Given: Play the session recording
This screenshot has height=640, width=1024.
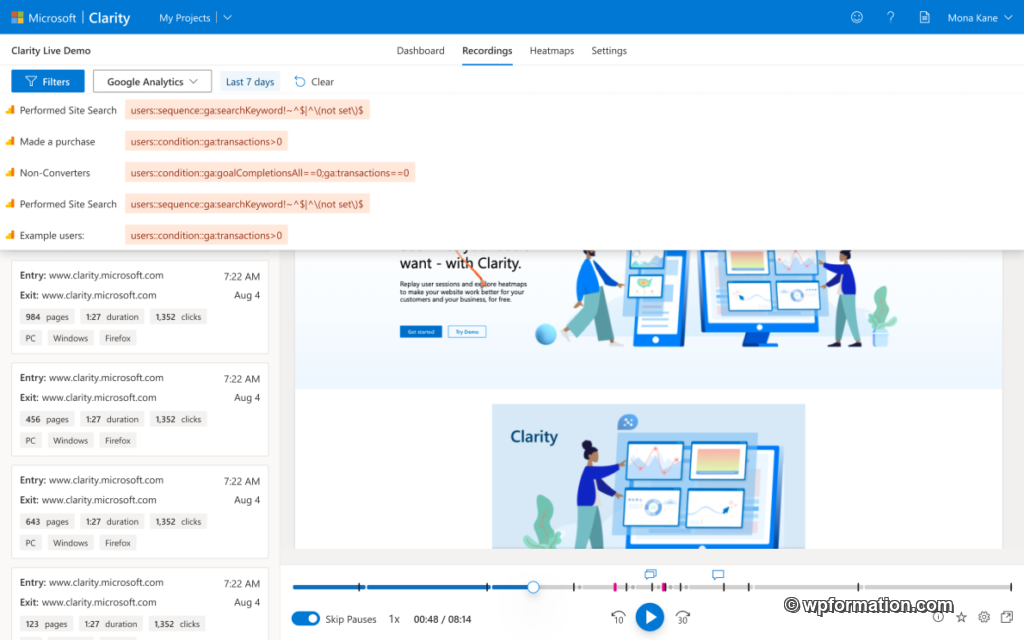Looking at the screenshot, I should click(650, 617).
